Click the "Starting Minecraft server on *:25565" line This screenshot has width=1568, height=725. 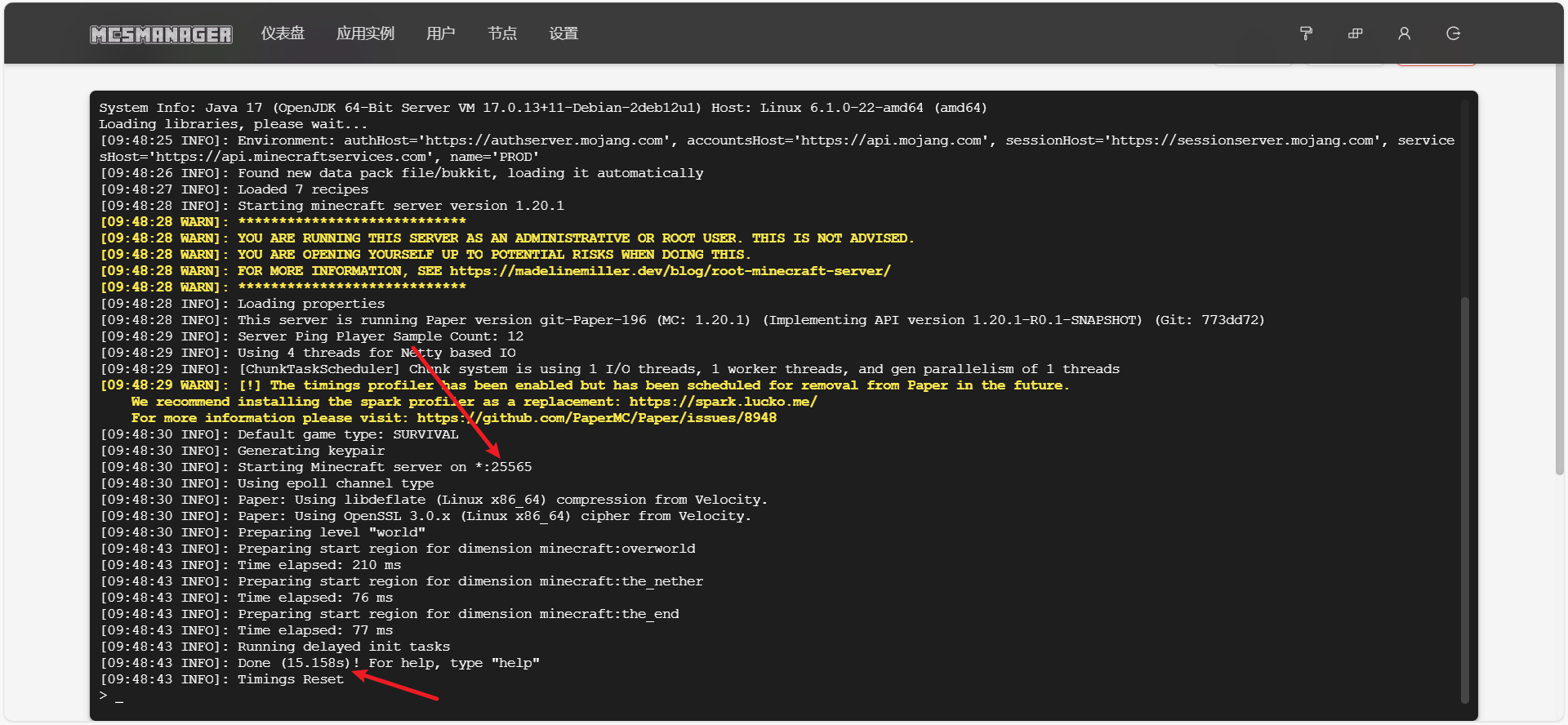tap(384, 467)
